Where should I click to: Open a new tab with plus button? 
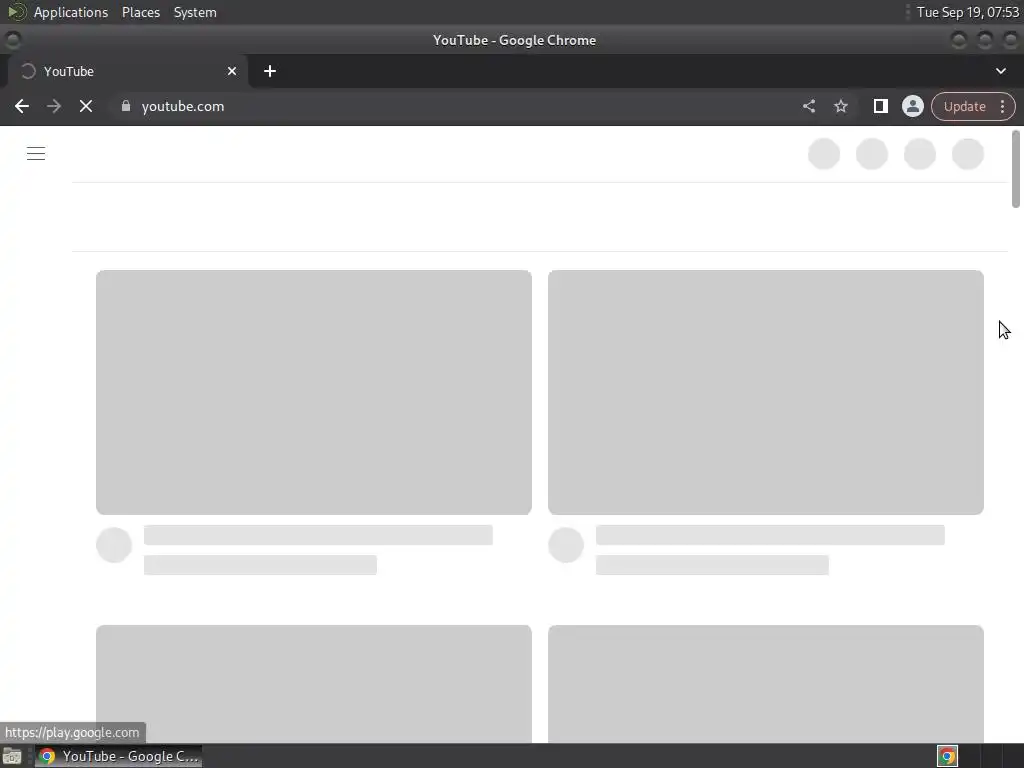coord(270,71)
